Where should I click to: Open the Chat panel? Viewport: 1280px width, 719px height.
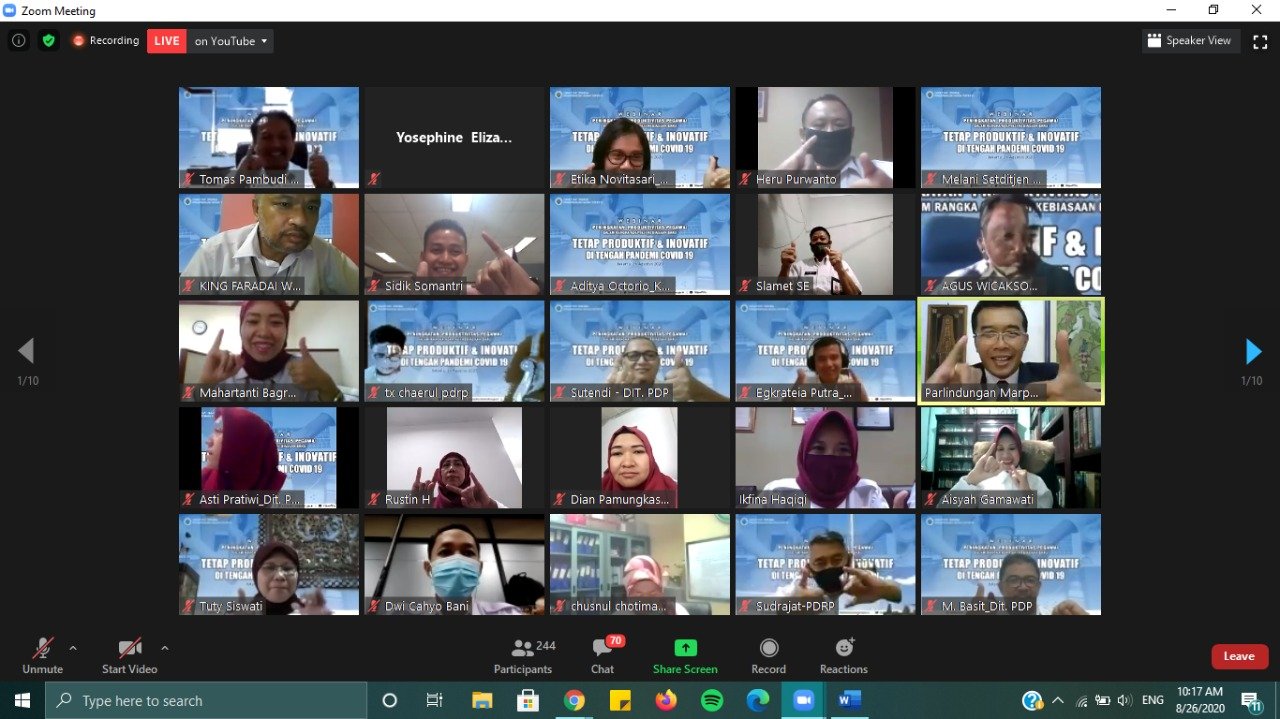click(x=602, y=655)
